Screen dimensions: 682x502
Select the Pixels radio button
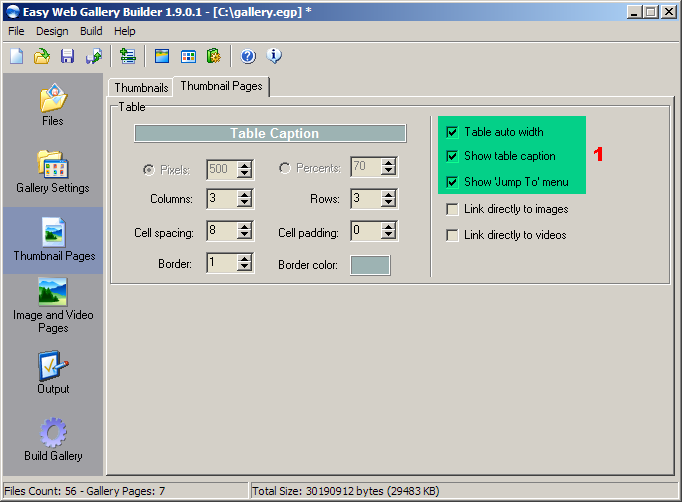pyautogui.click(x=149, y=170)
